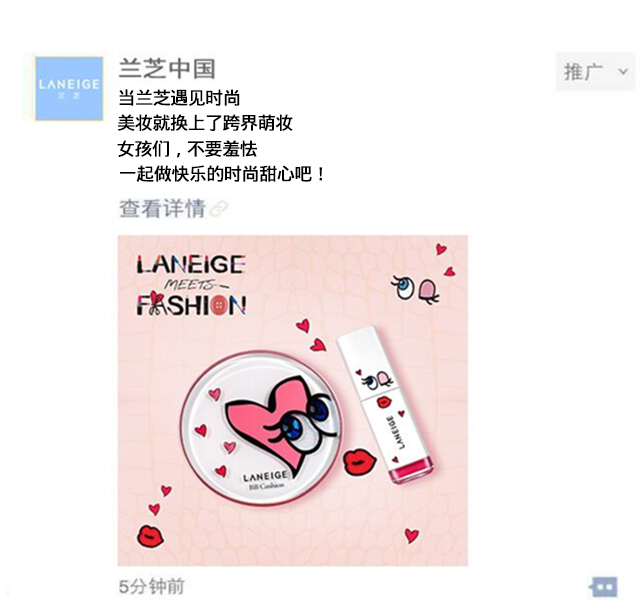
Task: Click the LANEIGE MEETS FASHION title in the ad
Action: click(191, 285)
